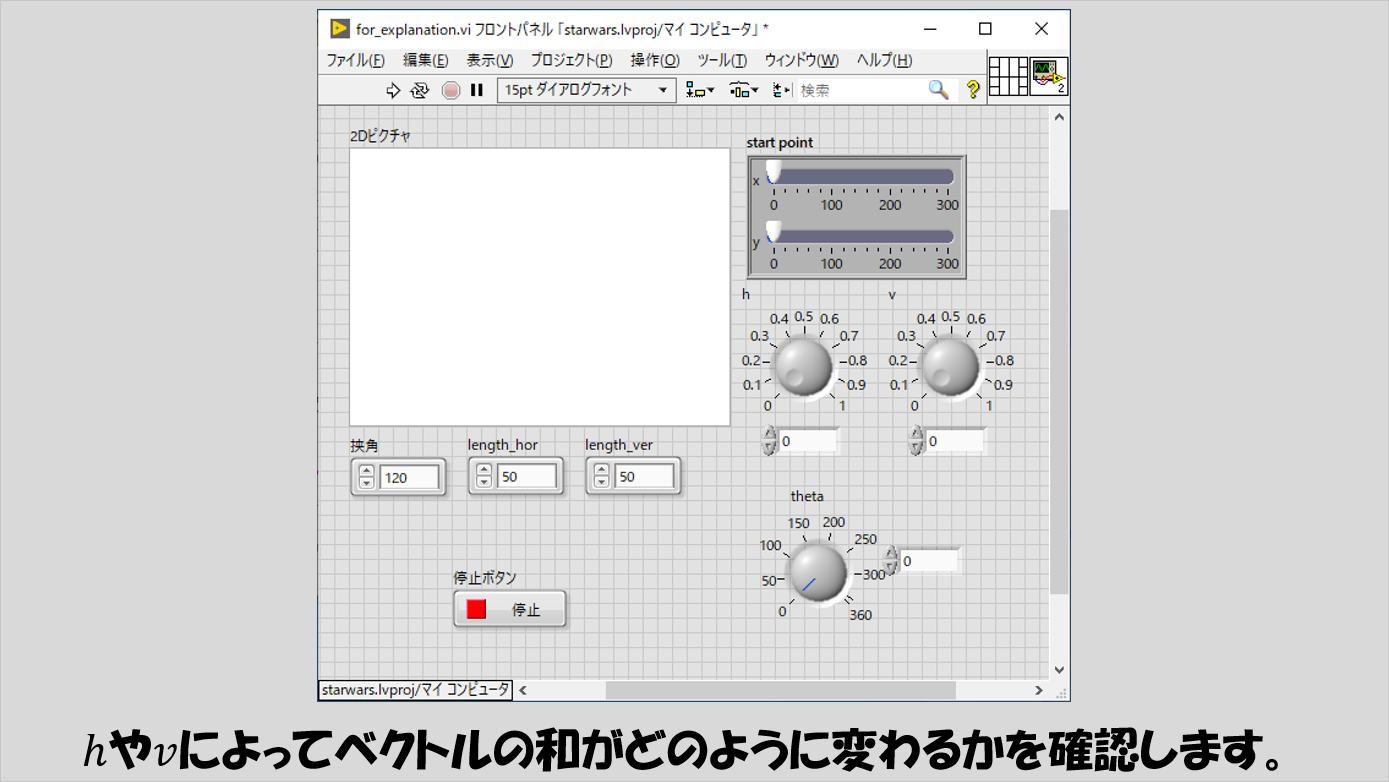Toggle the red 停止 stop button
The height and width of the screenshot is (782, 1389).
click(510, 609)
